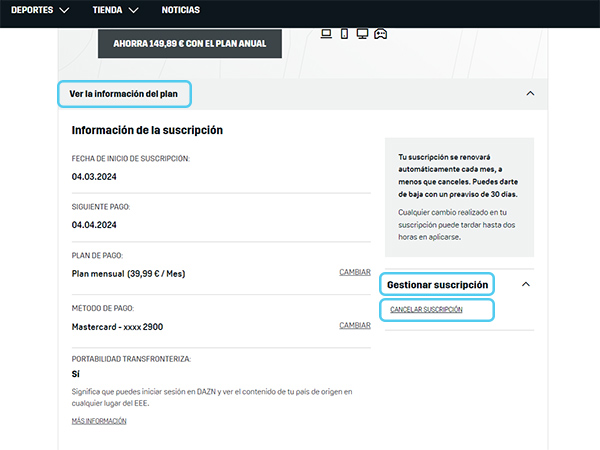Click the Plan mensual (39,99 € / Mes) text
This screenshot has width=600, height=450.
128,274
